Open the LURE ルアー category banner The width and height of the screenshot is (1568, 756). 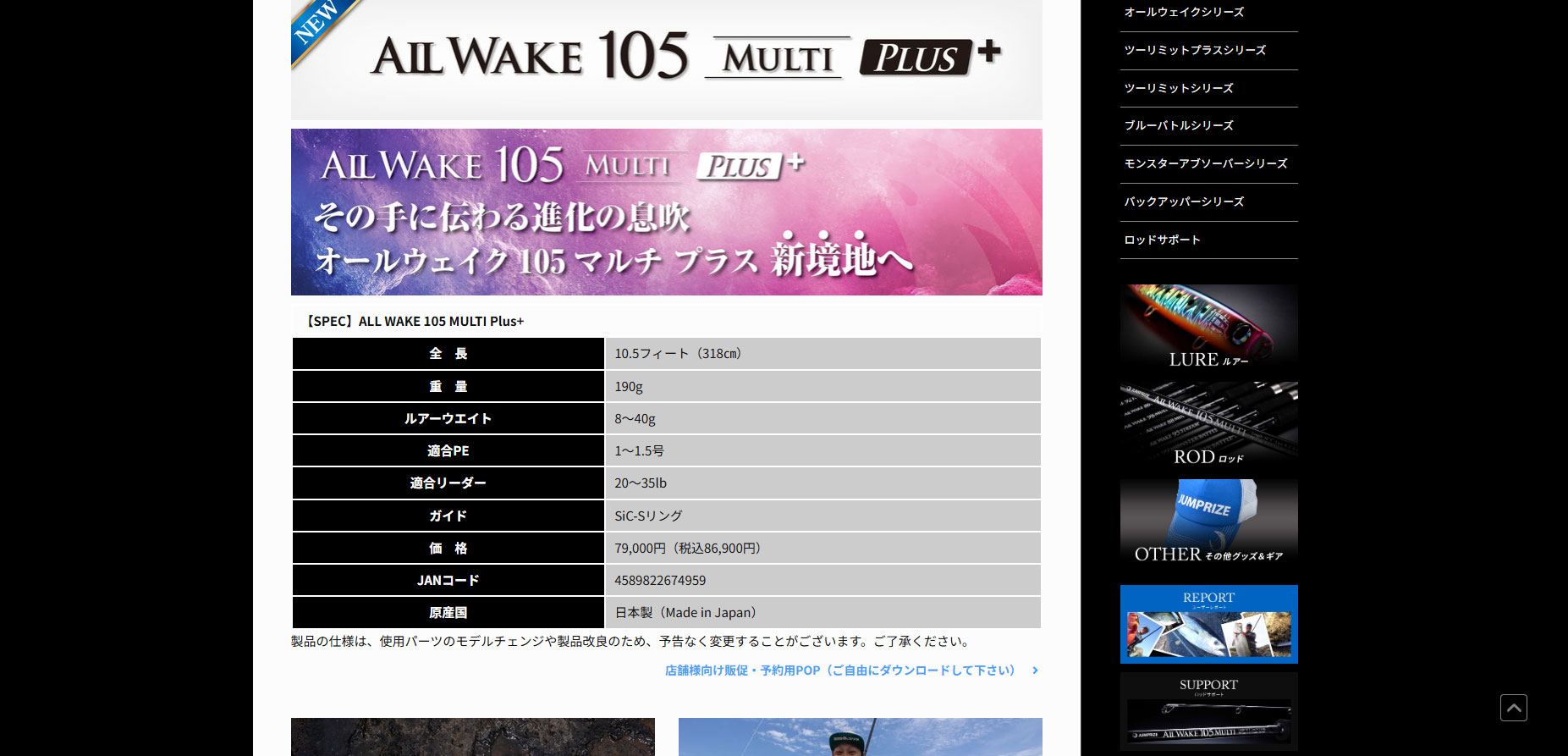[1208, 328]
